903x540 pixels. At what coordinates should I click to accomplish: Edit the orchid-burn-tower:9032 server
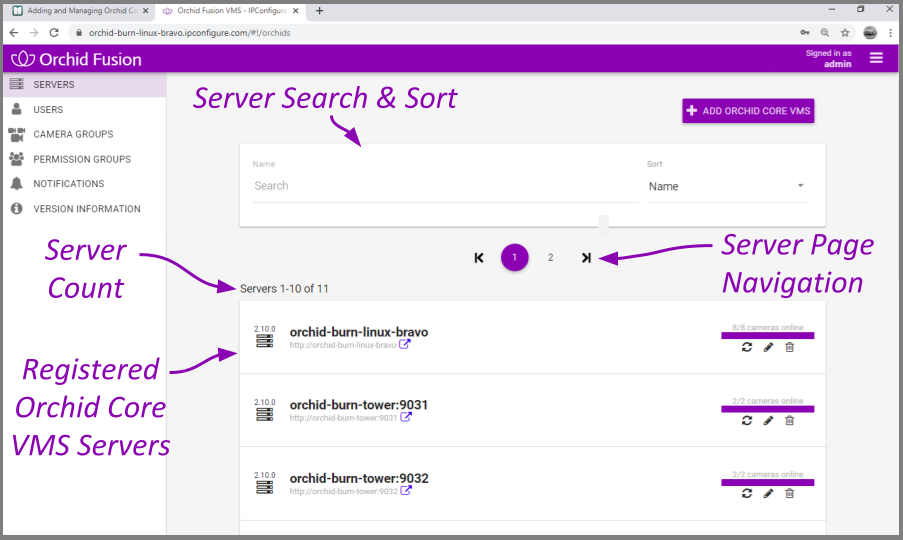pos(768,493)
